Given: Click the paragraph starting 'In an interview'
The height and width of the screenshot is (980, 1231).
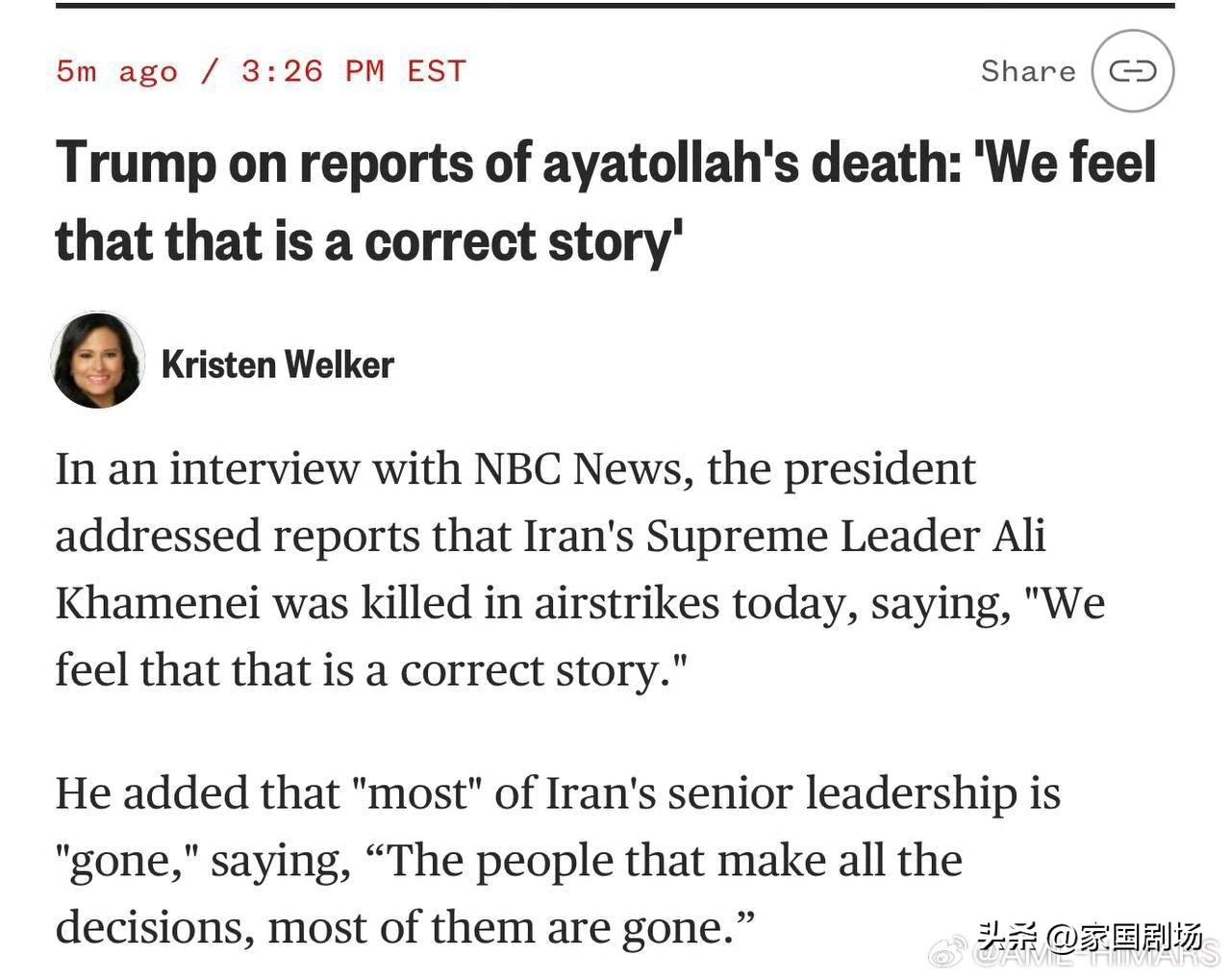Looking at the screenshot, I should click(x=577, y=569).
